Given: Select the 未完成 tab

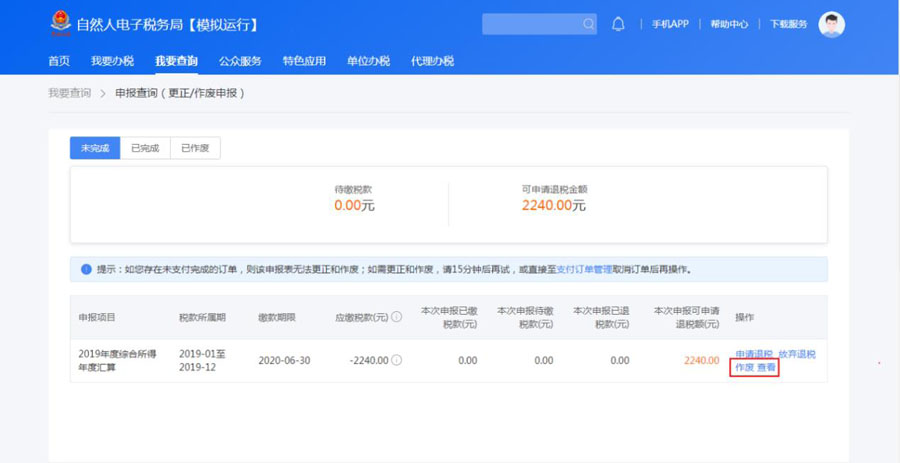Looking at the screenshot, I should 95,148.
